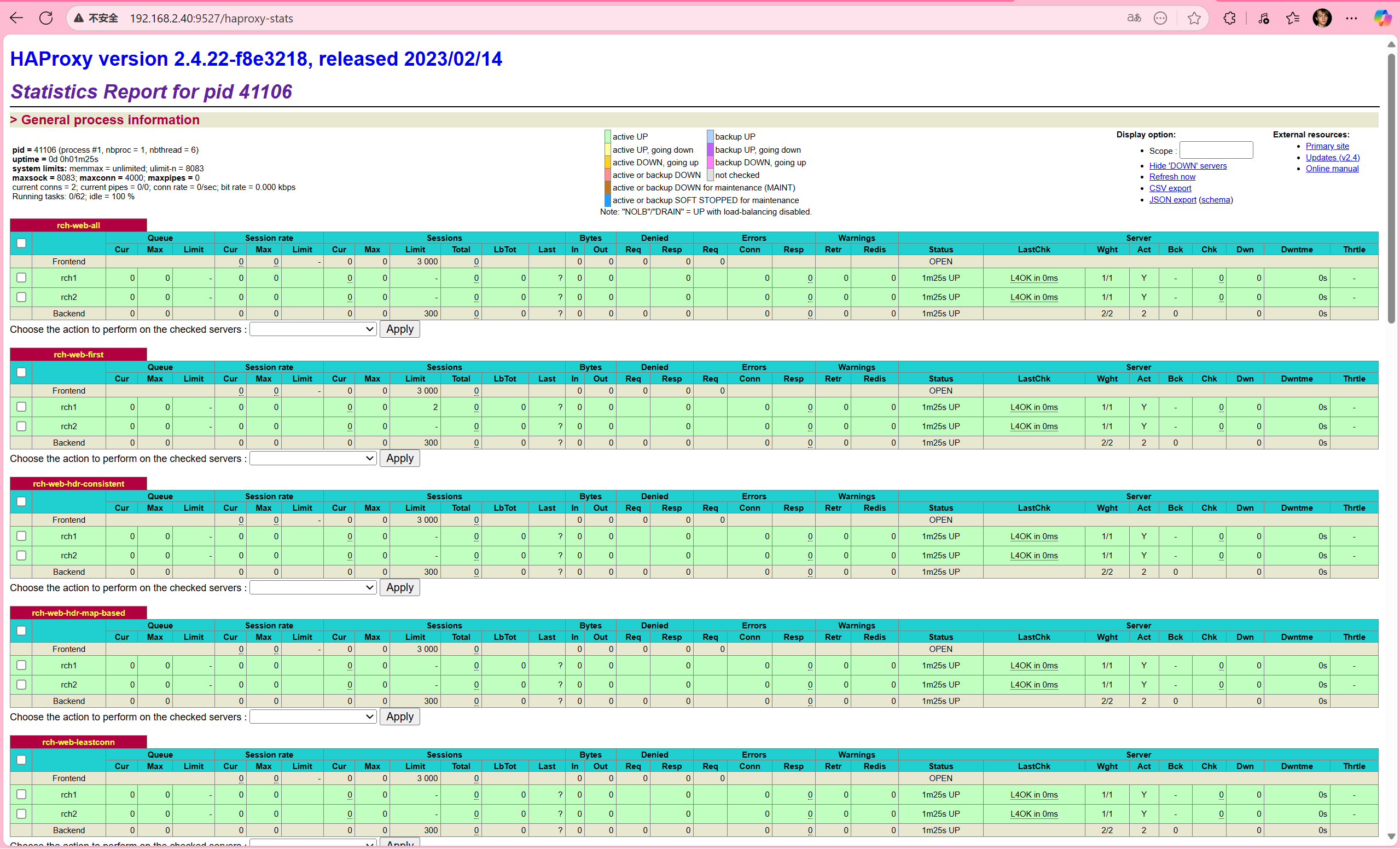
Task: Click the rch-web-leastconn proxy title tab
Action: 78,742
